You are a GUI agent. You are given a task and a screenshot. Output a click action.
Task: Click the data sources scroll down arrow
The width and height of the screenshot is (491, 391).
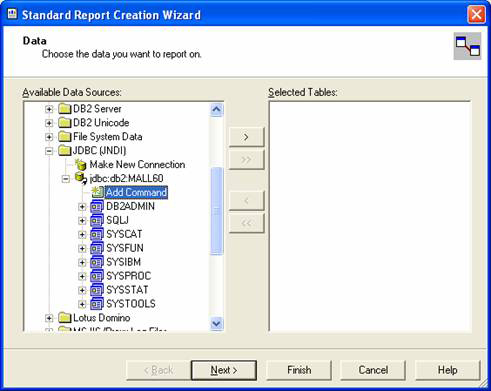pyautogui.click(x=216, y=324)
